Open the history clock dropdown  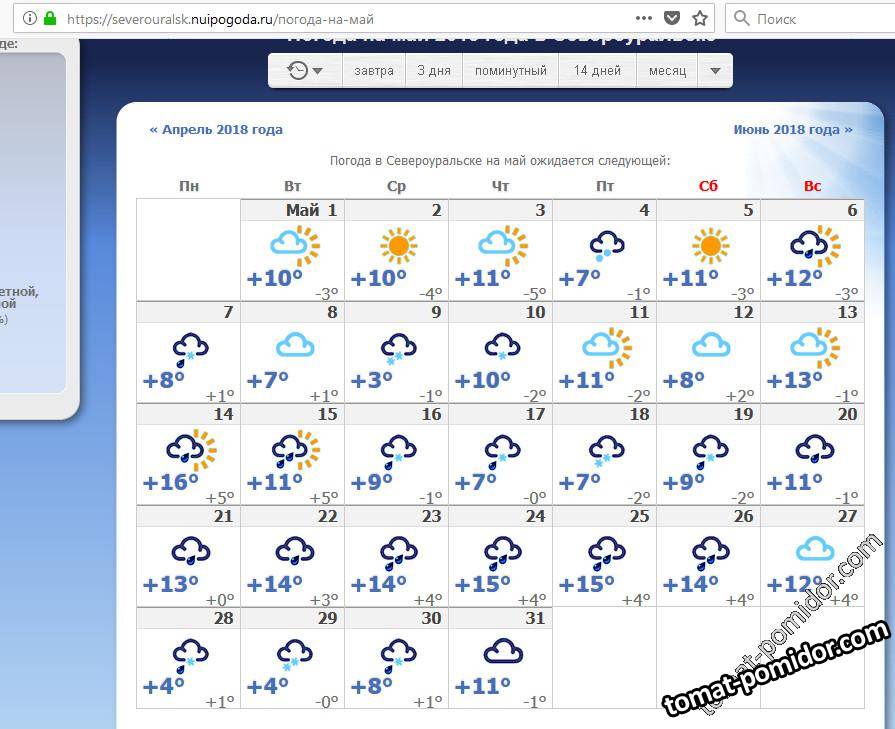pyautogui.click(x=305, y=70)
